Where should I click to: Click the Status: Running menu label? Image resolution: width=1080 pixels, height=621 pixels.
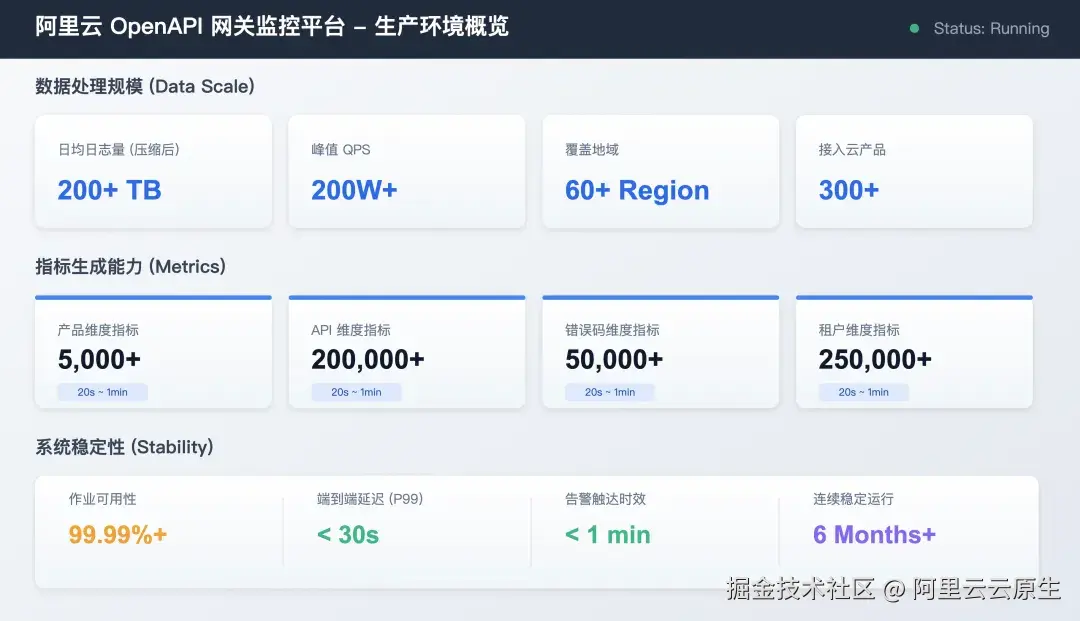[x=990, y=29]
